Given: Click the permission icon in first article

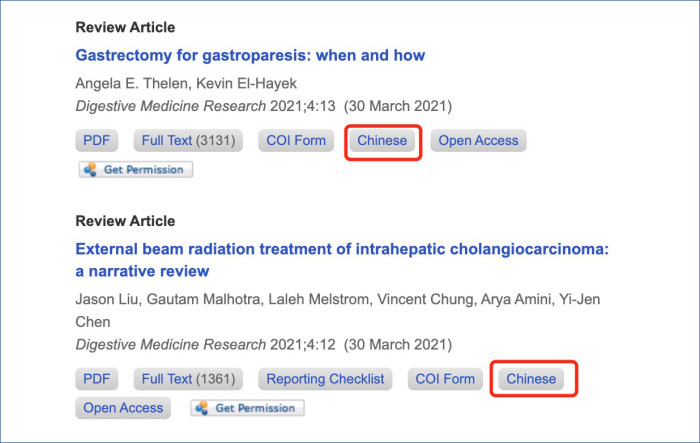Looking at the screenshot, I should point(91,170).
